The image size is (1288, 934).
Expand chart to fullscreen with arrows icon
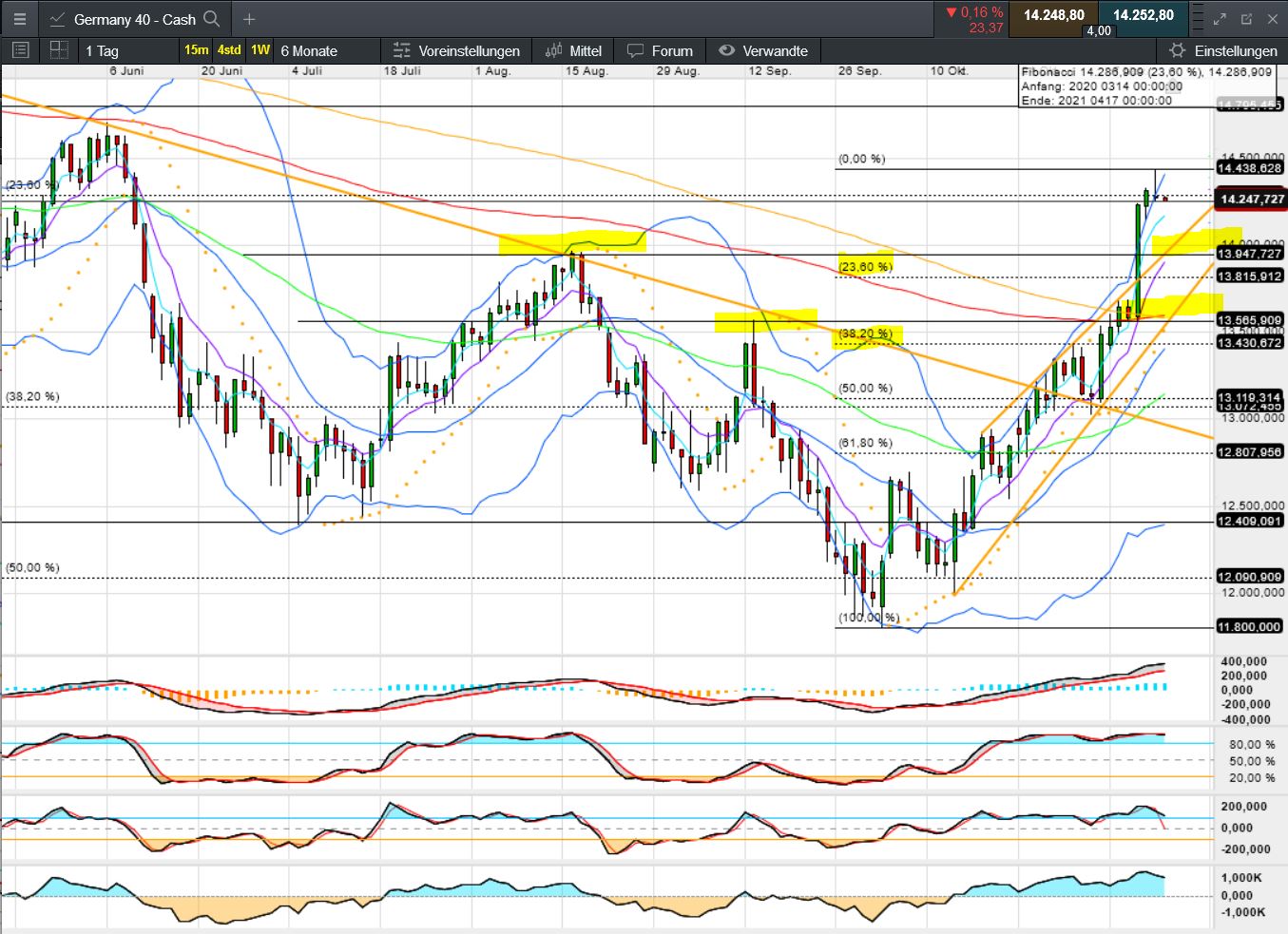tap(1221, 18)
